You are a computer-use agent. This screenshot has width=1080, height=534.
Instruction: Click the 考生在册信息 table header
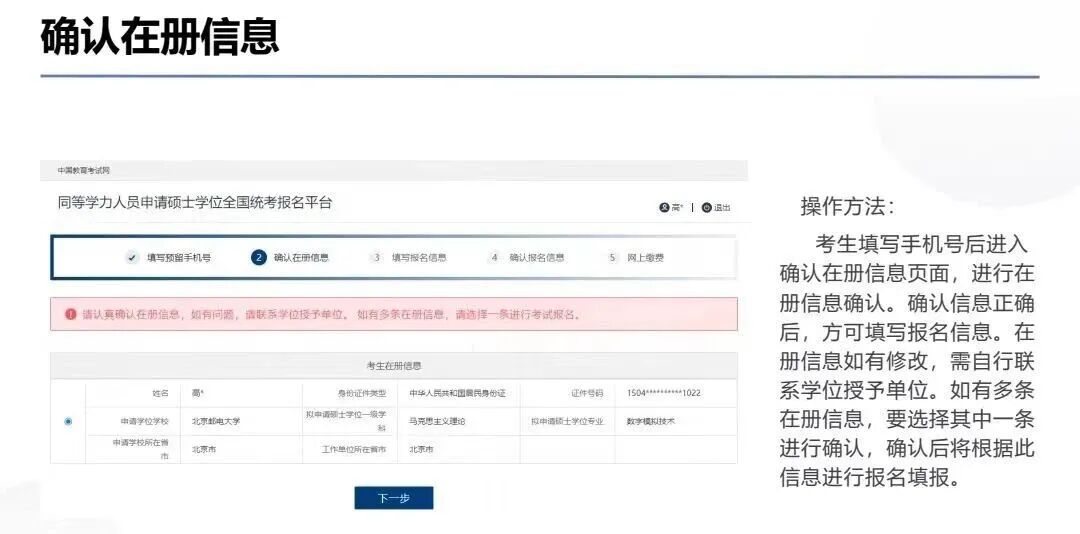pos(394,366)
